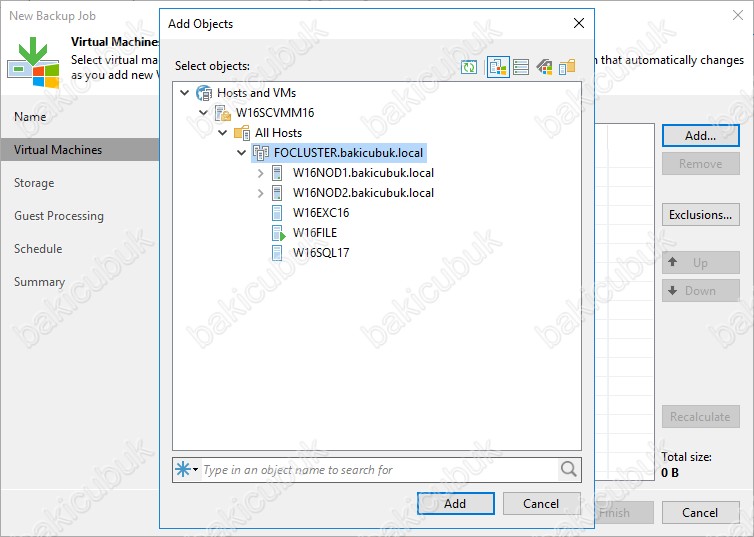Click the backup job wizard header icon
This screenshot has width=754, height=537.
[33, 62]
